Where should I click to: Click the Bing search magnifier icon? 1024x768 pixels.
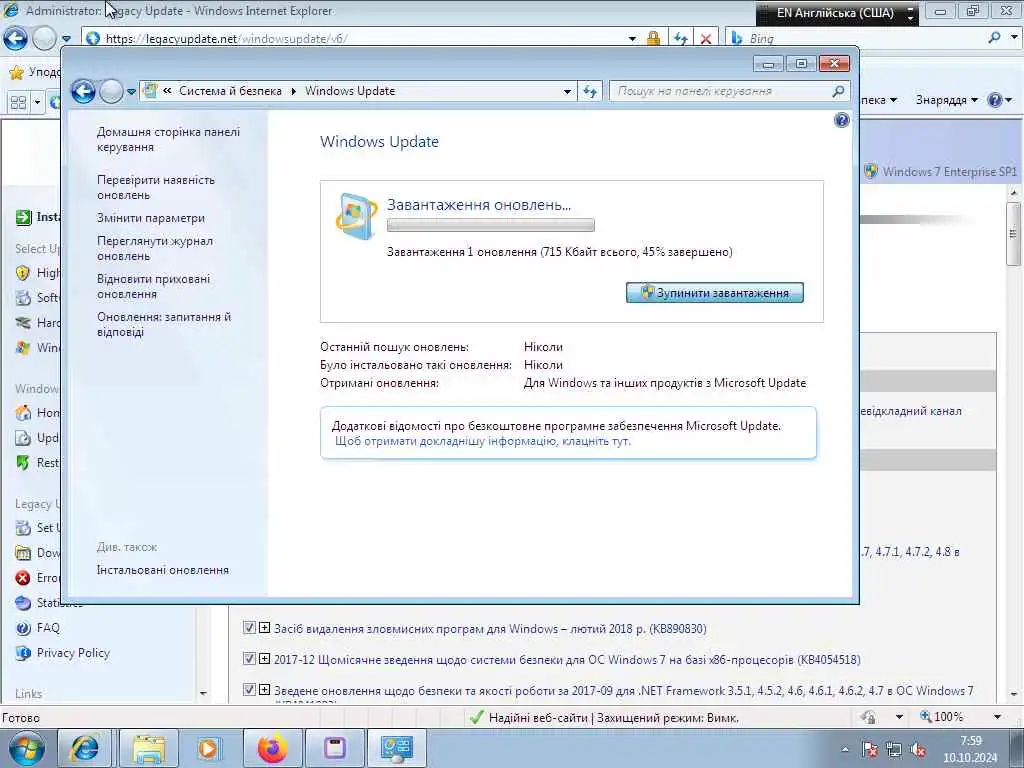pyautogui.click(x=994, y=38)
